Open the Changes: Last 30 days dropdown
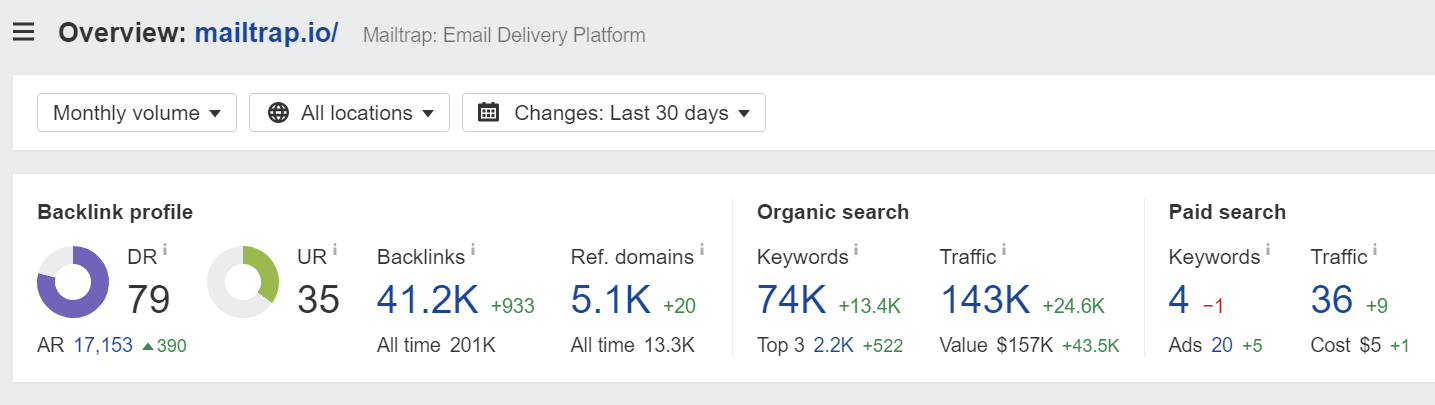Viewport: 1435px width, 405px height. 614,113
